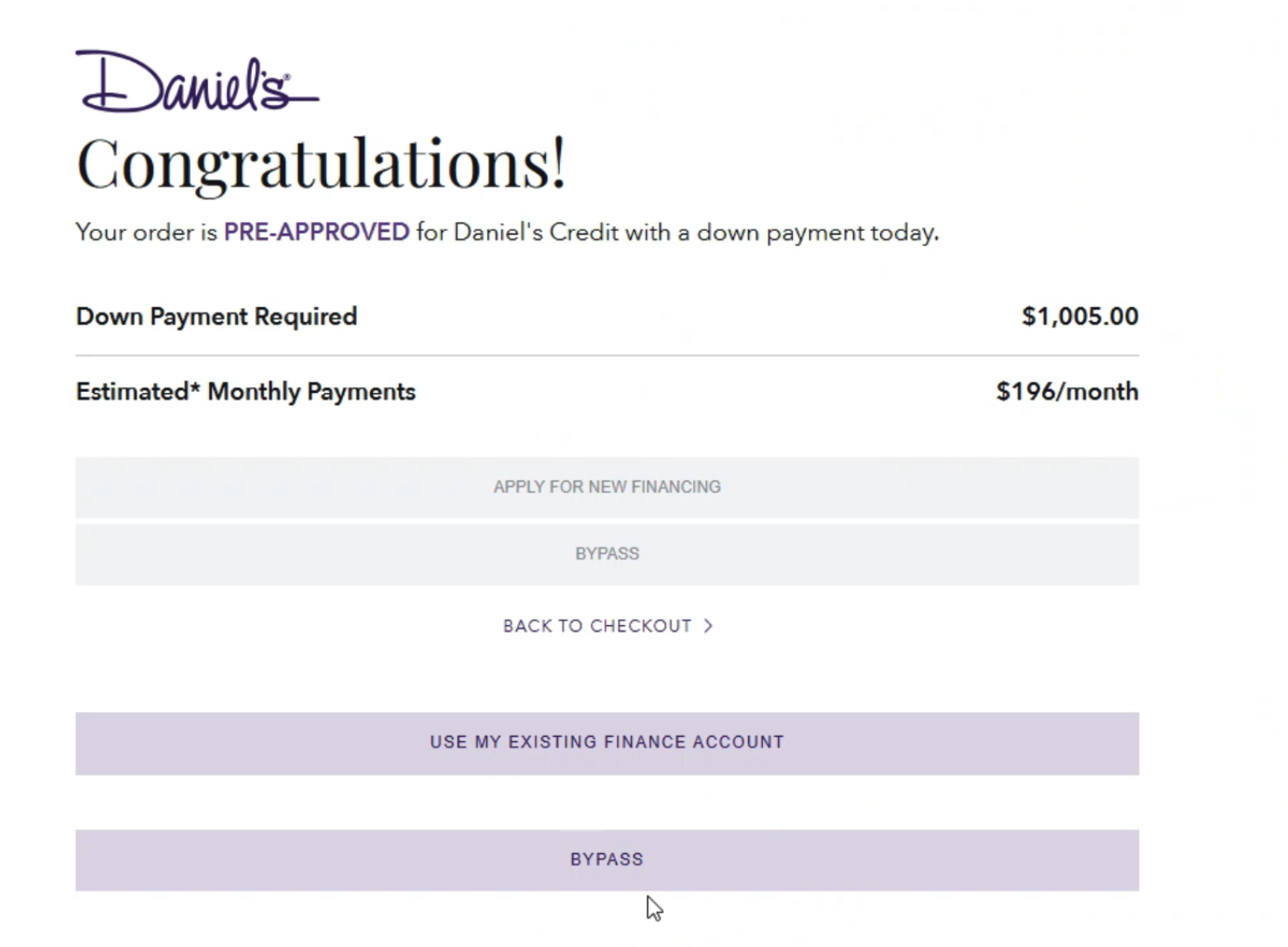Viewport: 1288px width, 947px height.
Task: Click the purple PRE-APPROVED text
Action: coord(317,232)
